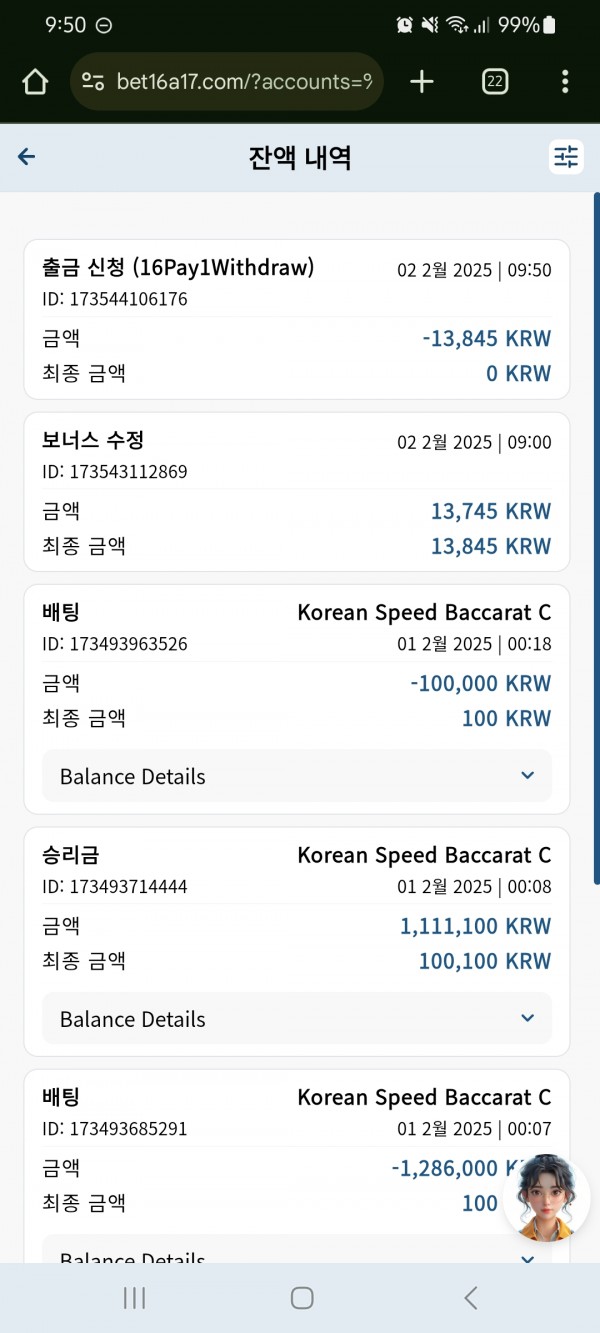Viewport: 600px width, 1333px height.
Task: Select the 출금 신청 (16Pay1Withdraw) transaction
Action: [297, 320]
